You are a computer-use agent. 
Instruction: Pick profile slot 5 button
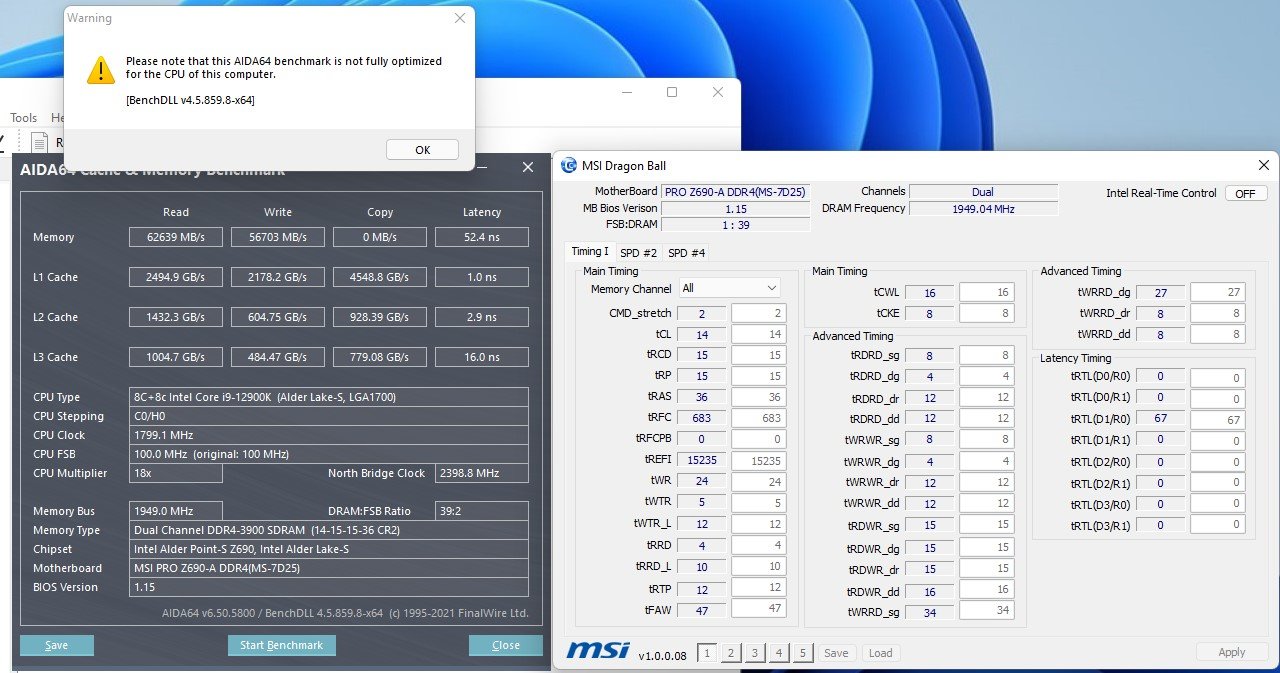coord(803,653)
